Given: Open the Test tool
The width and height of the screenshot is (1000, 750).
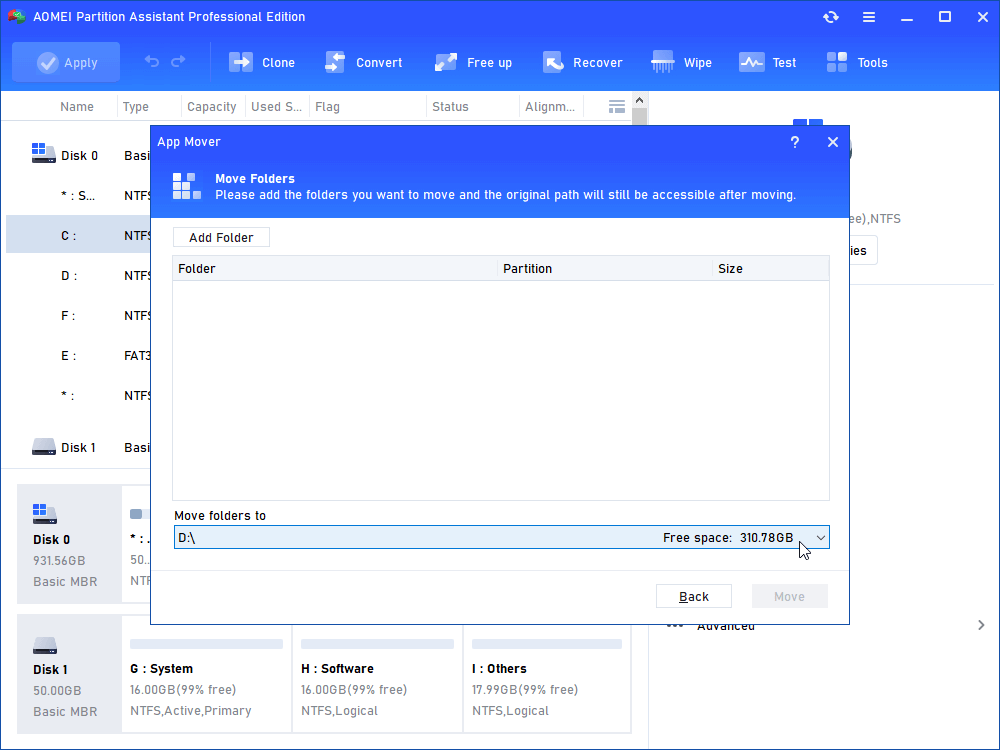Looking at the screenshot, I should pyautogui.click(x=767, y=62).
